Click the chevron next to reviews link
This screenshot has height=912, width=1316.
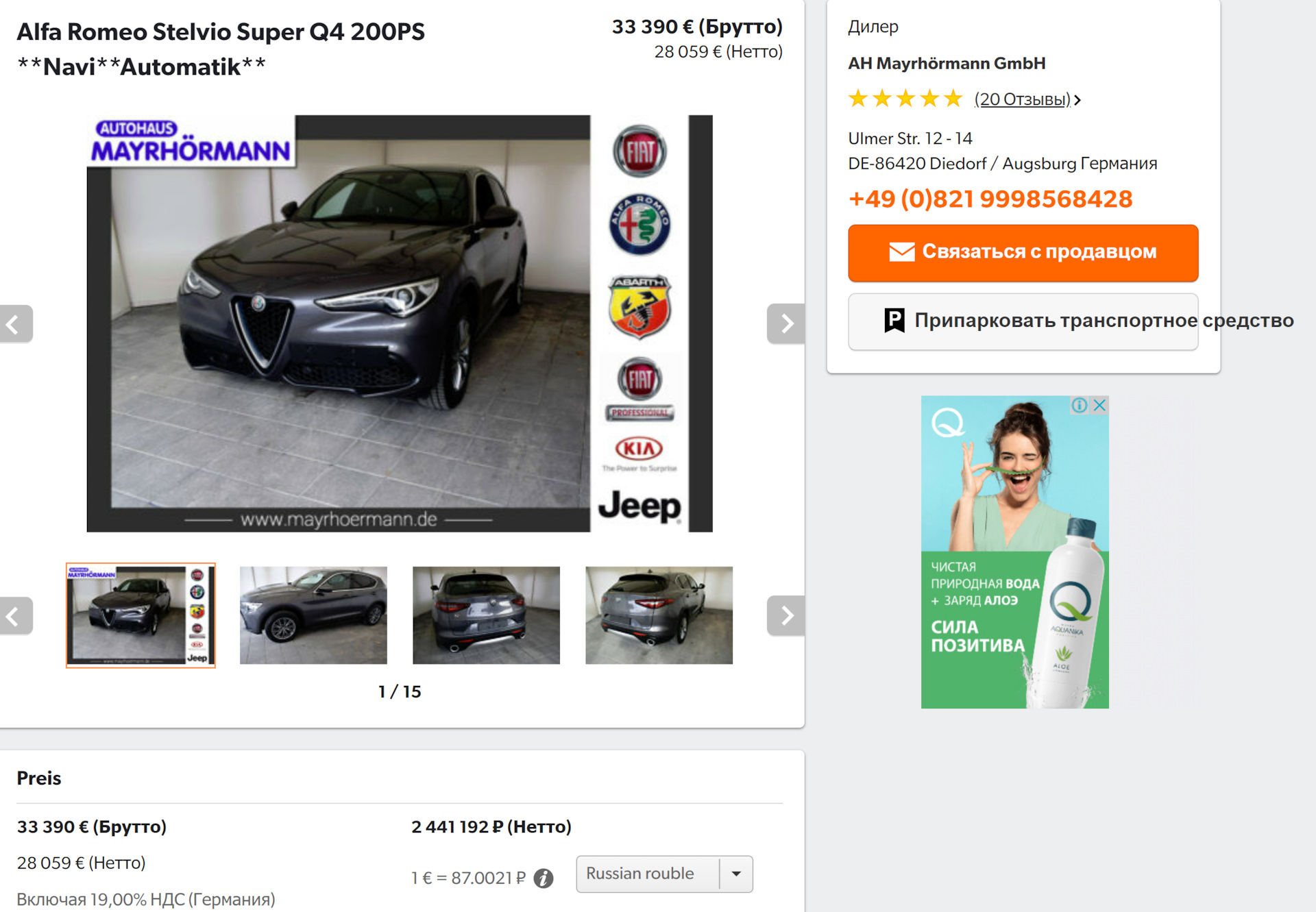[1077, 100]
